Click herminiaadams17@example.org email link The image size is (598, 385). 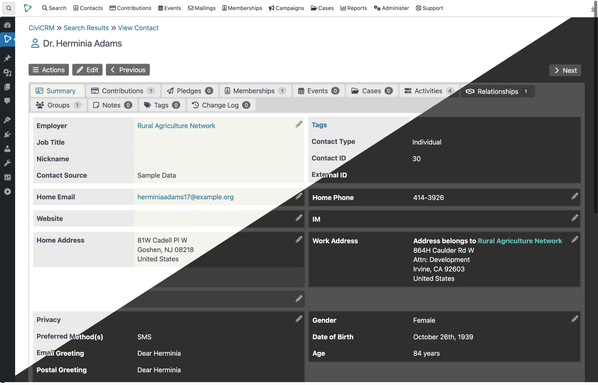pos(185,197)
